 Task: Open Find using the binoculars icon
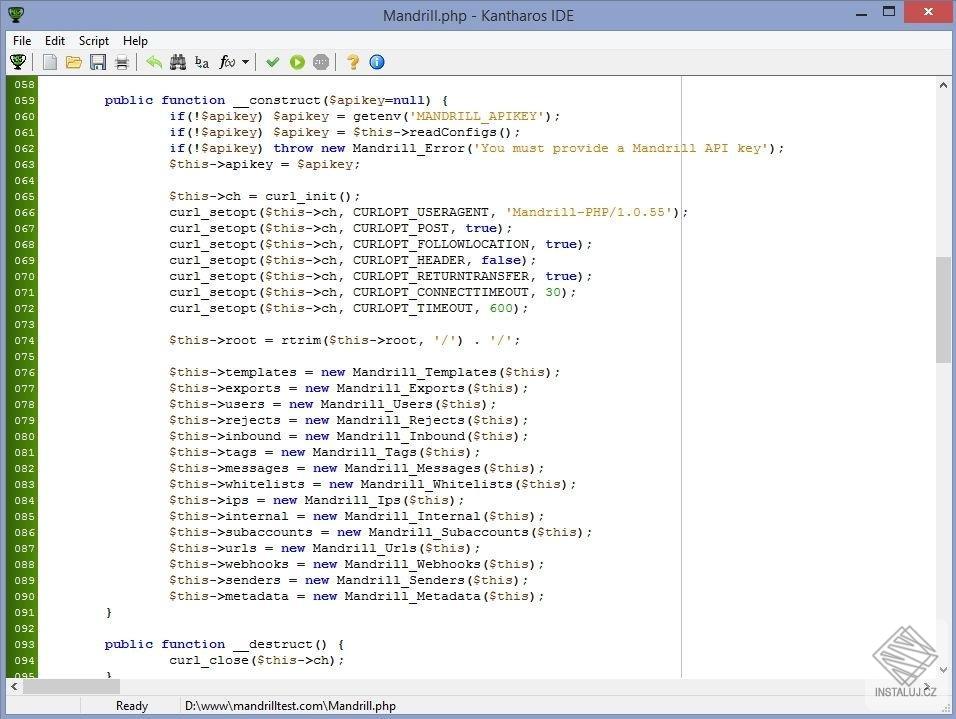177,62
